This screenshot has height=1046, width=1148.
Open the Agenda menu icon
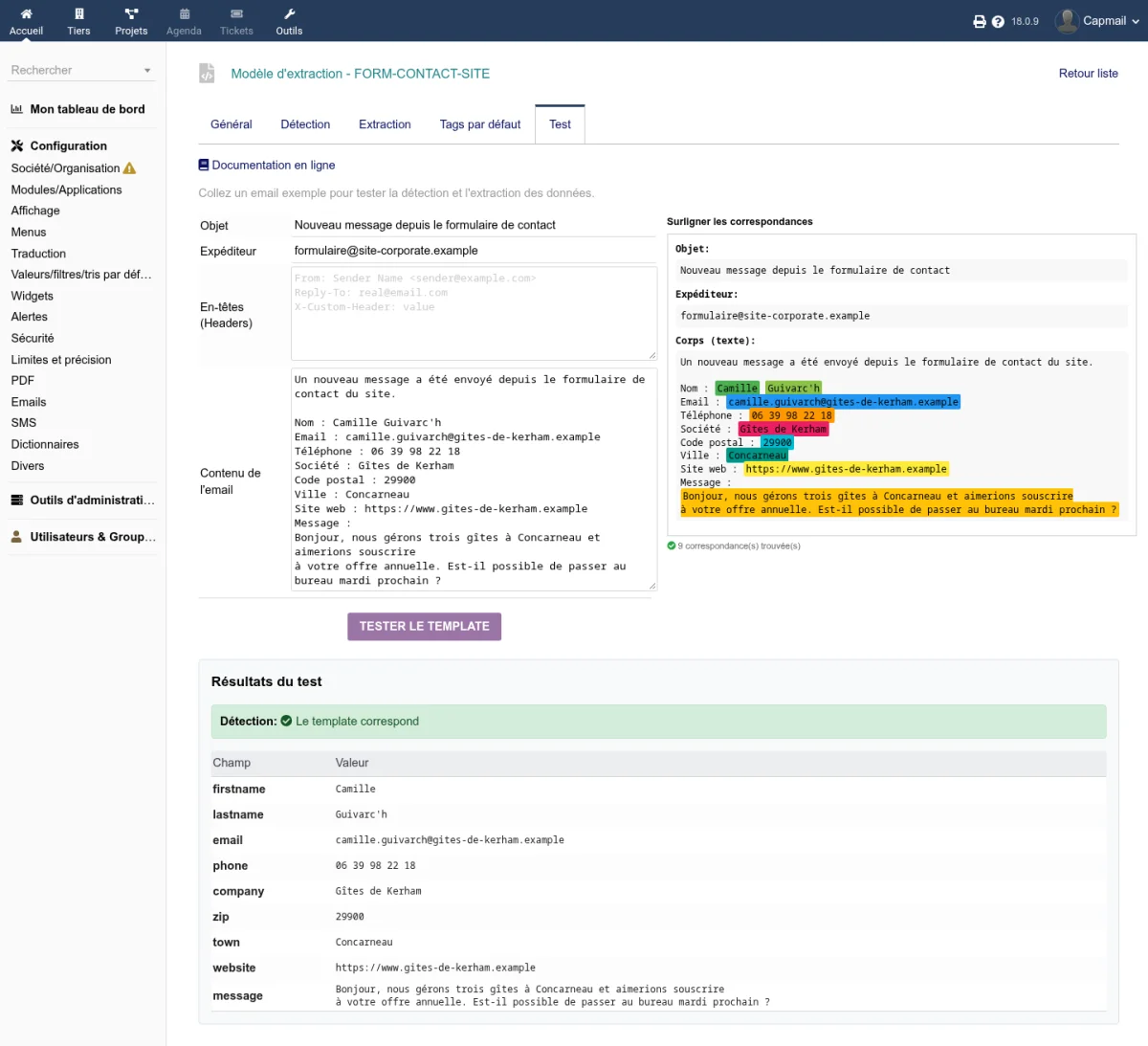(184, 14)
